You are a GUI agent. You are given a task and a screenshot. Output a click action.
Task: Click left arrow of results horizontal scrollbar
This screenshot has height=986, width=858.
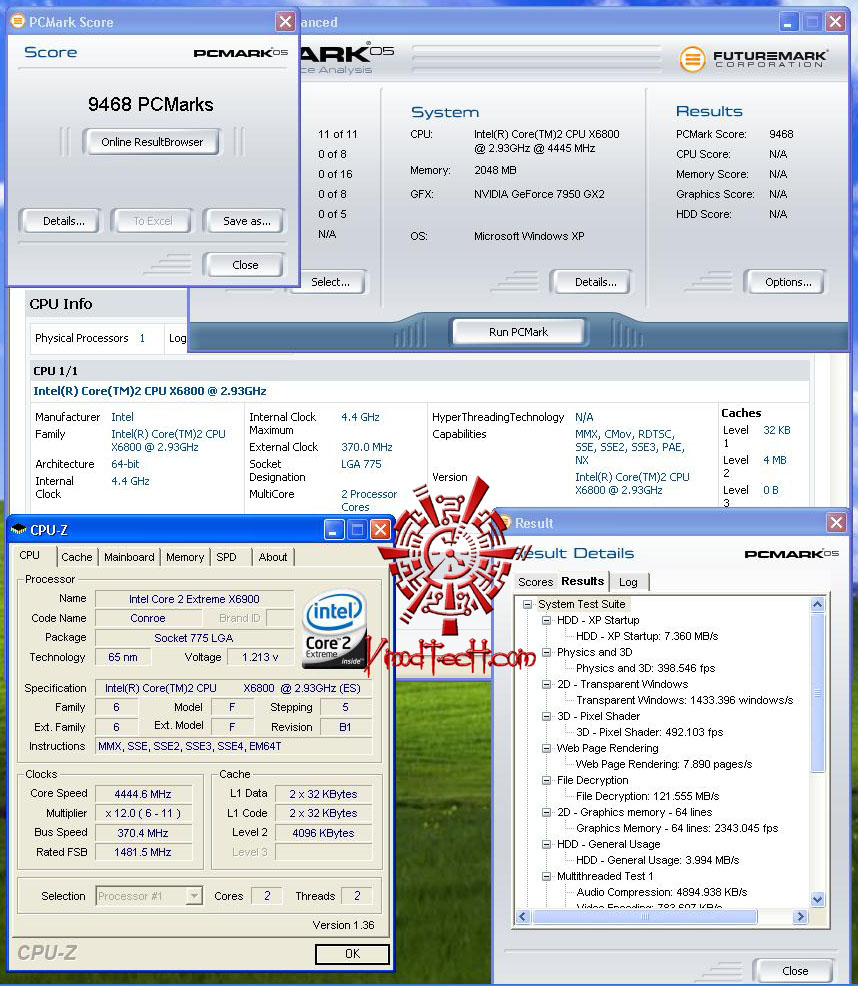pos(523,916)
